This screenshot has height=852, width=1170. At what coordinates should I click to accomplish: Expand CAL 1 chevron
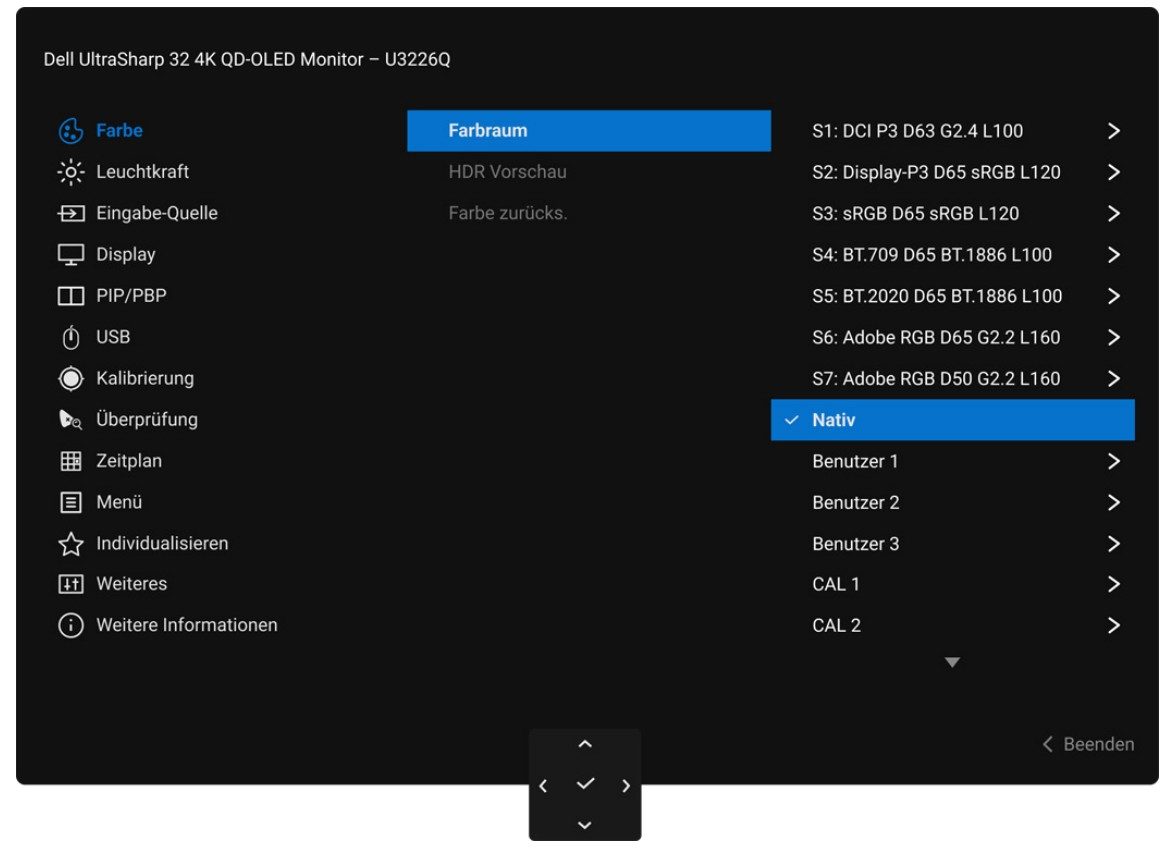(x=1113, y=584)
